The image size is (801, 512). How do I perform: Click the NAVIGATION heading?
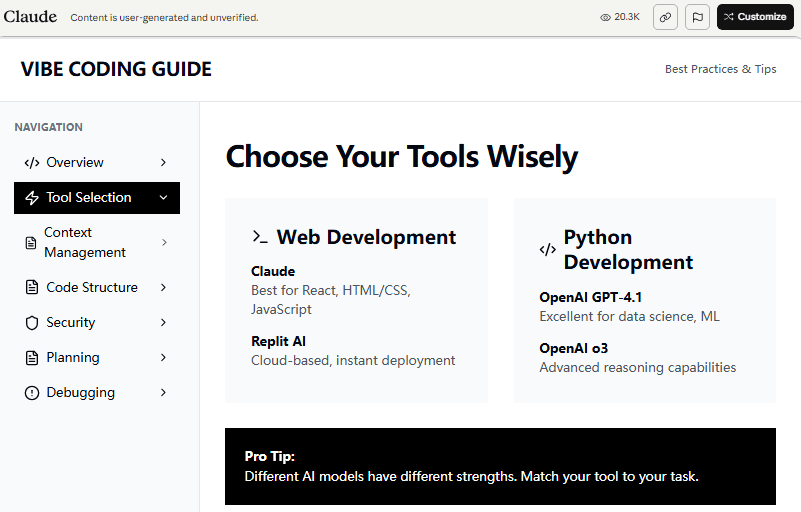[49, 127]
